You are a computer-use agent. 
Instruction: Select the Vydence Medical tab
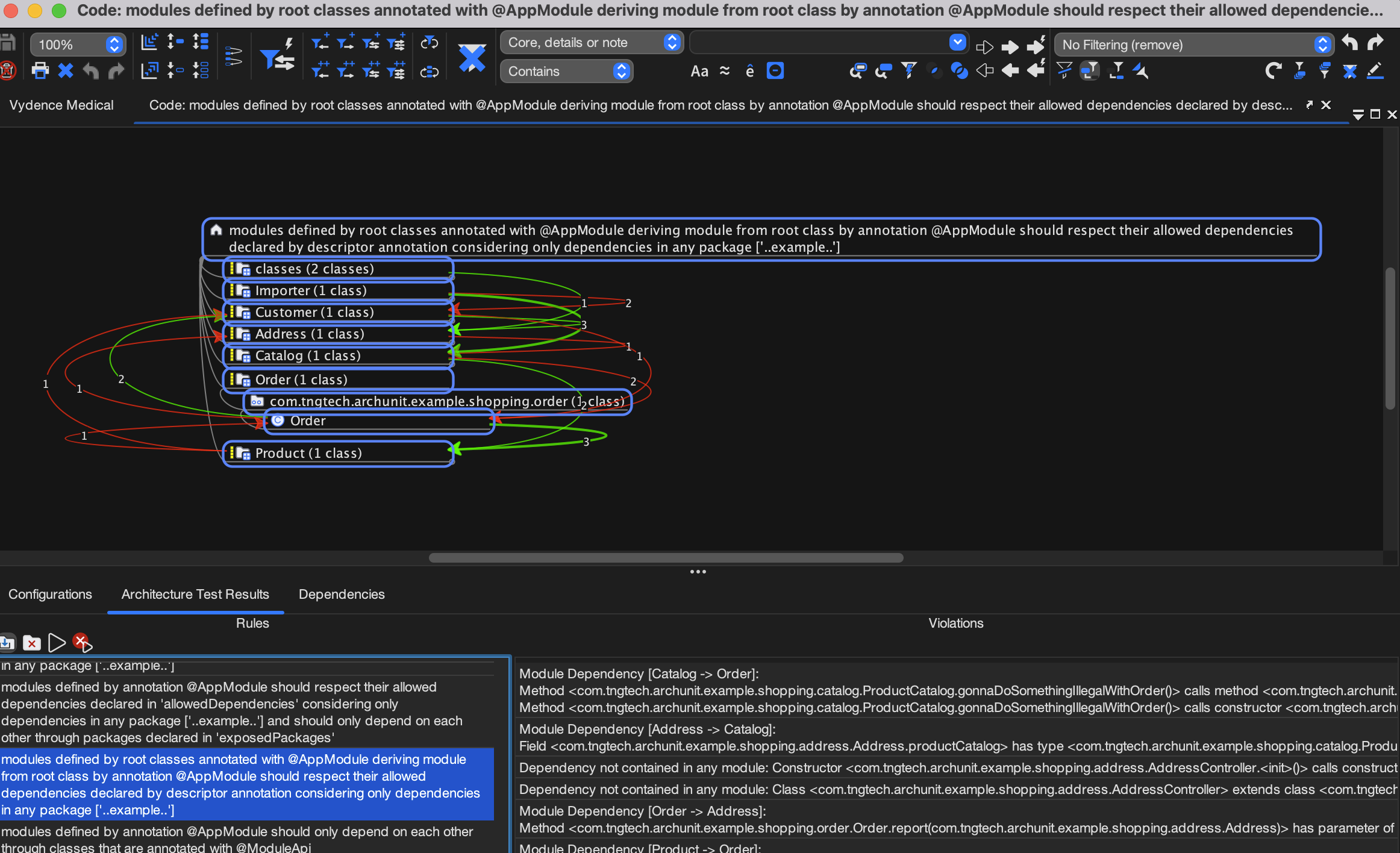coord(61,105)
